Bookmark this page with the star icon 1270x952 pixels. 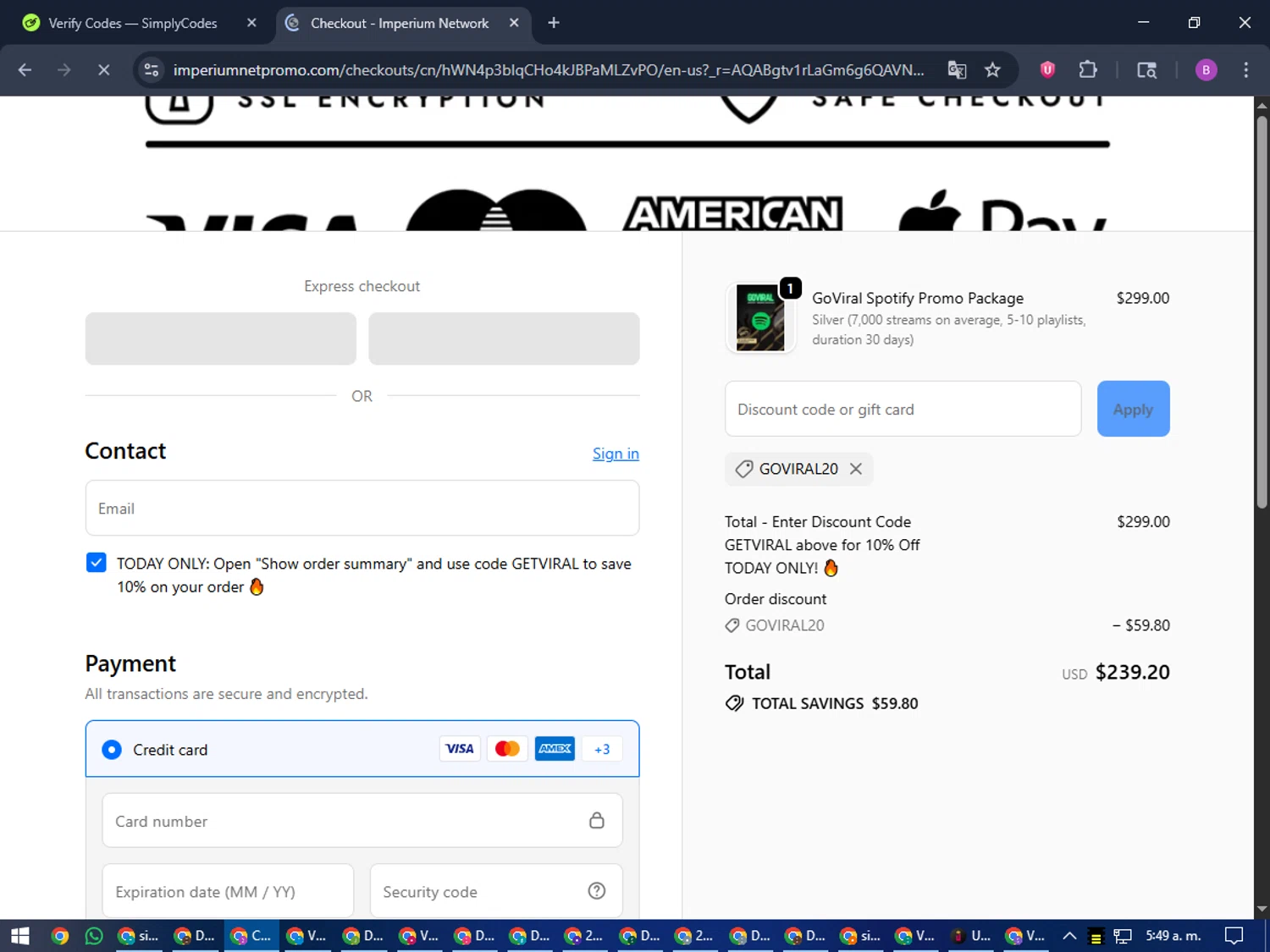click(992, 70)
